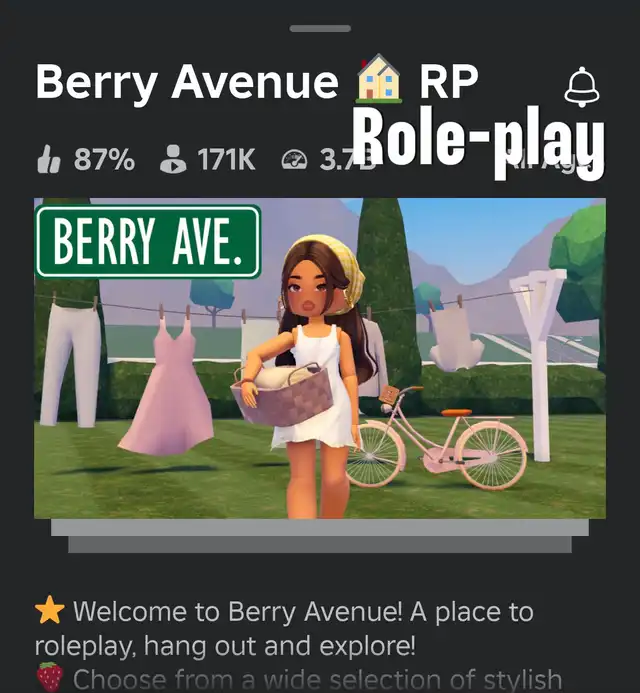Tap the notification bell icon

pyautogui.click(x=582, y=87)
